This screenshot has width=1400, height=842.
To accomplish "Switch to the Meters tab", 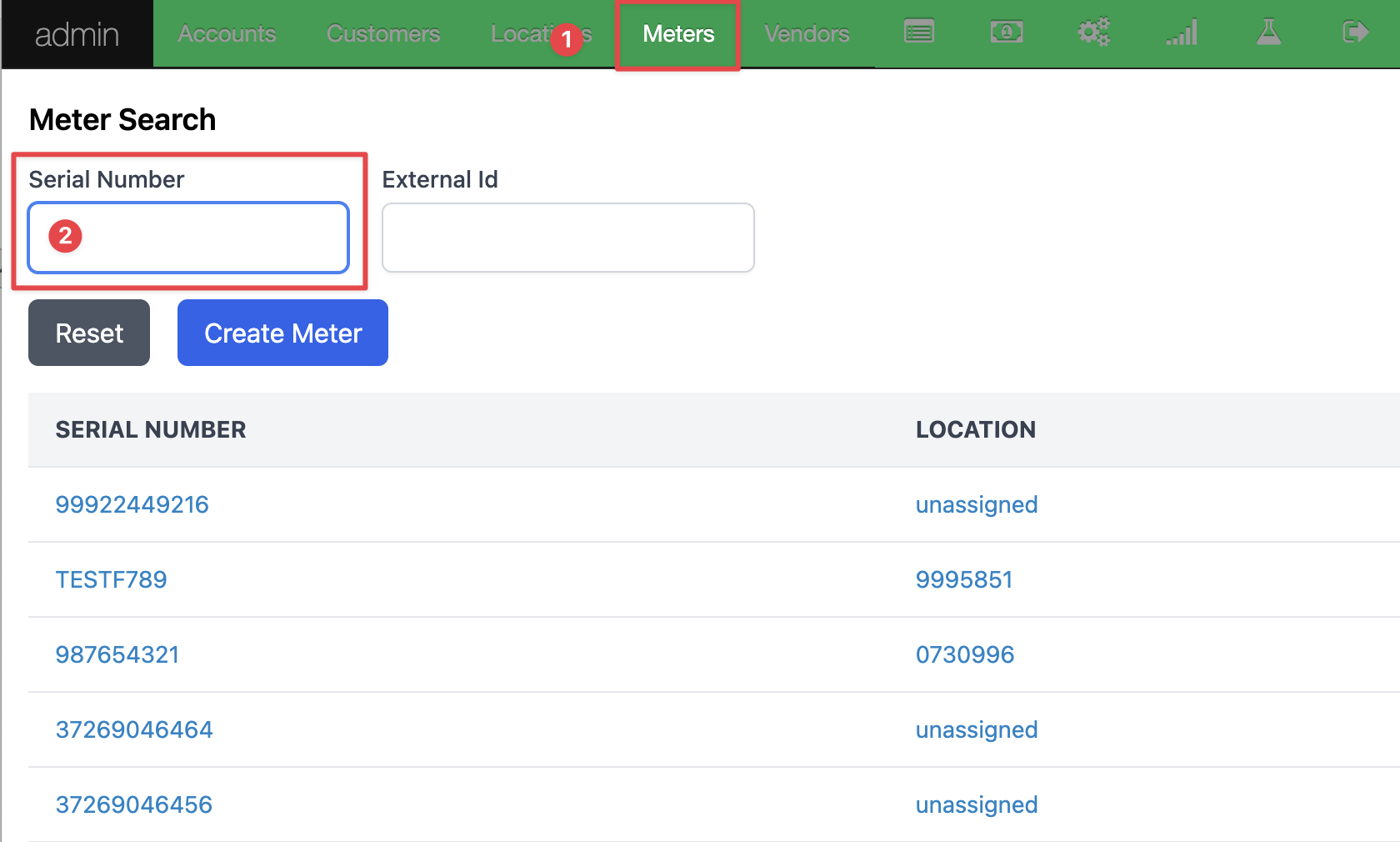I will [x=678, y=34].
